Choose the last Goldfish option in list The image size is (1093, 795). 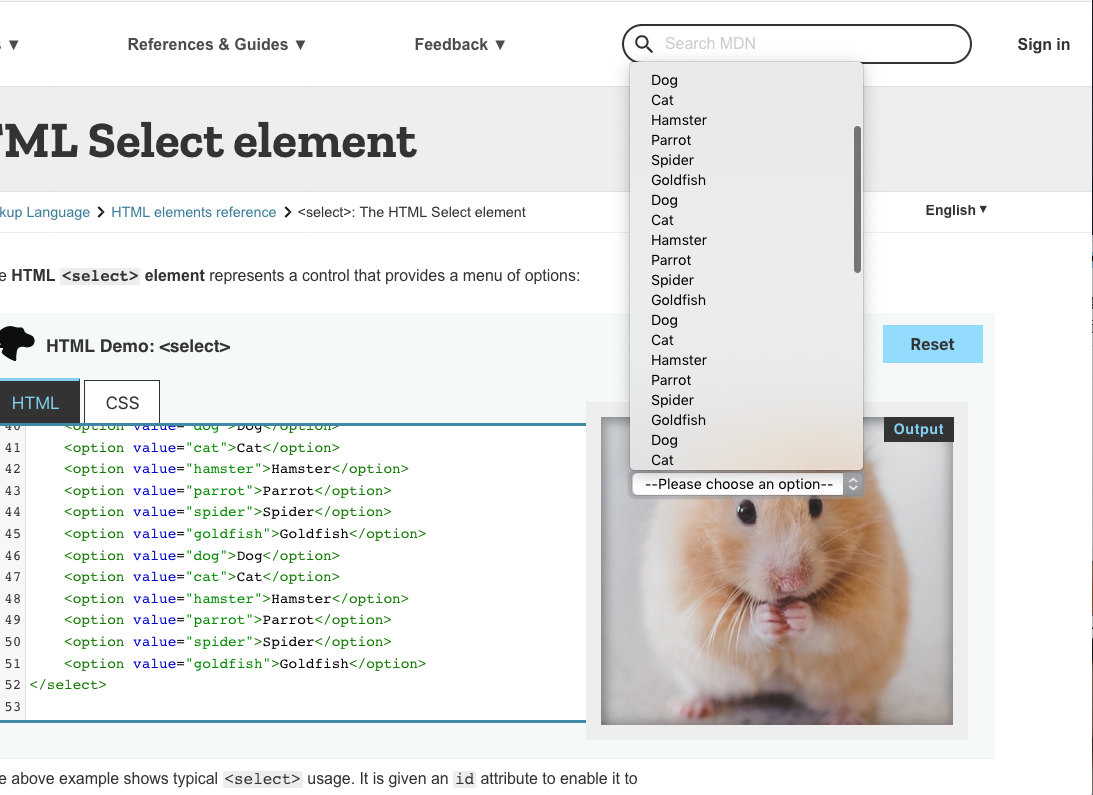pos(678,420)
